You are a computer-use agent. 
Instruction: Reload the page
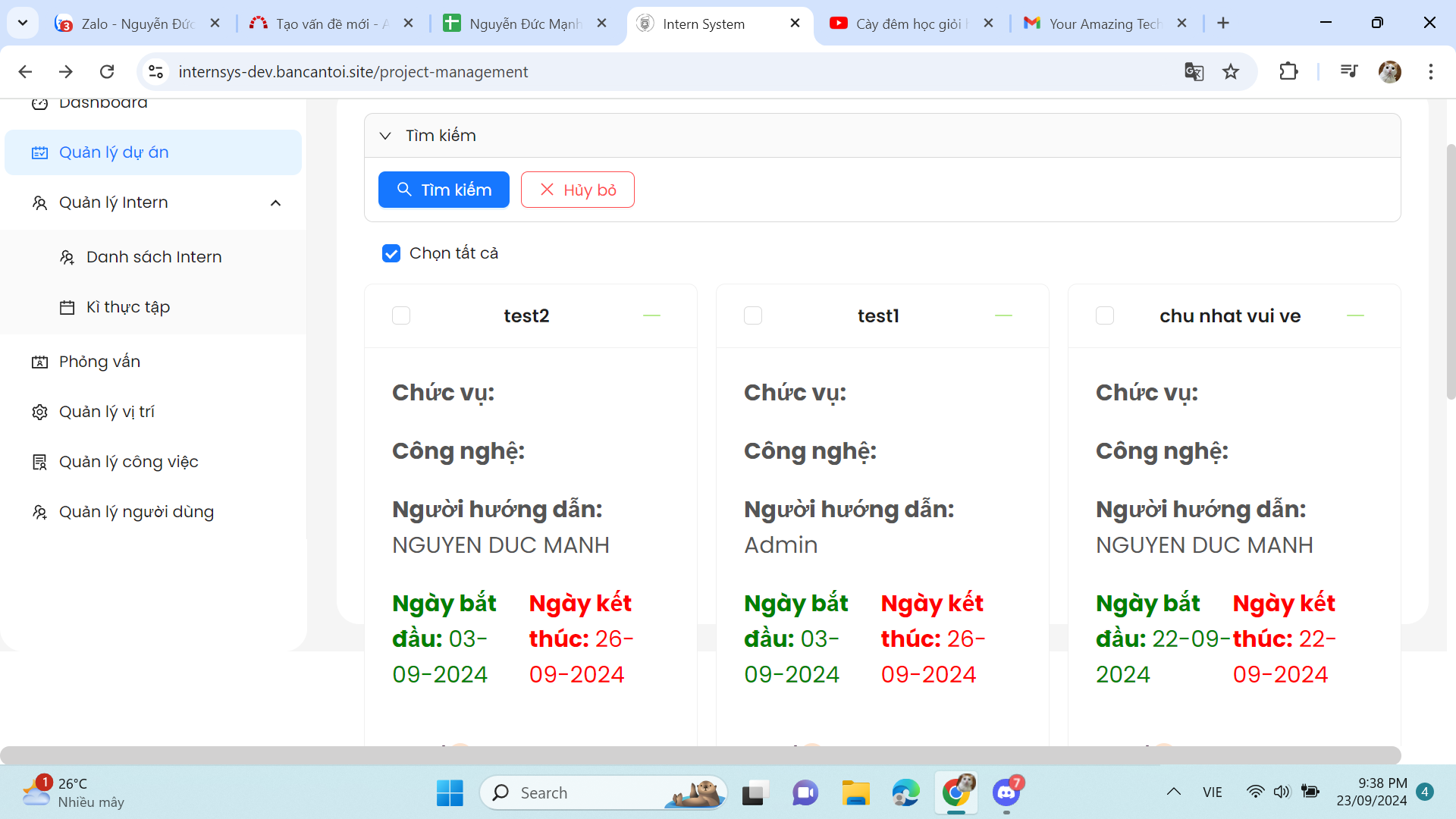point(107,71)
